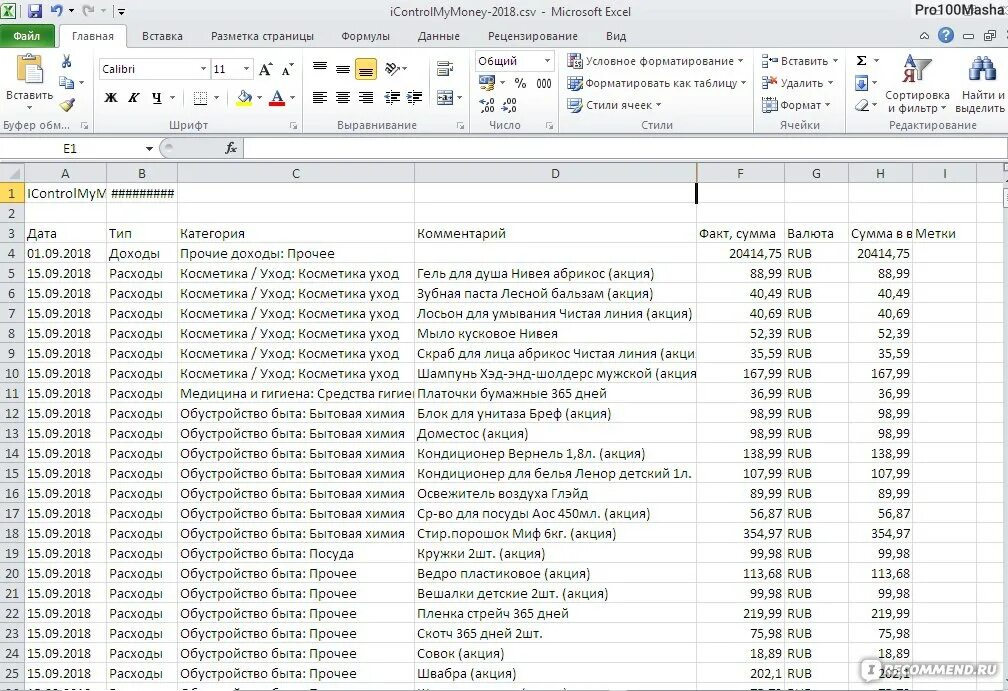Apply red font color letter A
This screenshot has width=1008, height=691.
(x=277, y=98)
